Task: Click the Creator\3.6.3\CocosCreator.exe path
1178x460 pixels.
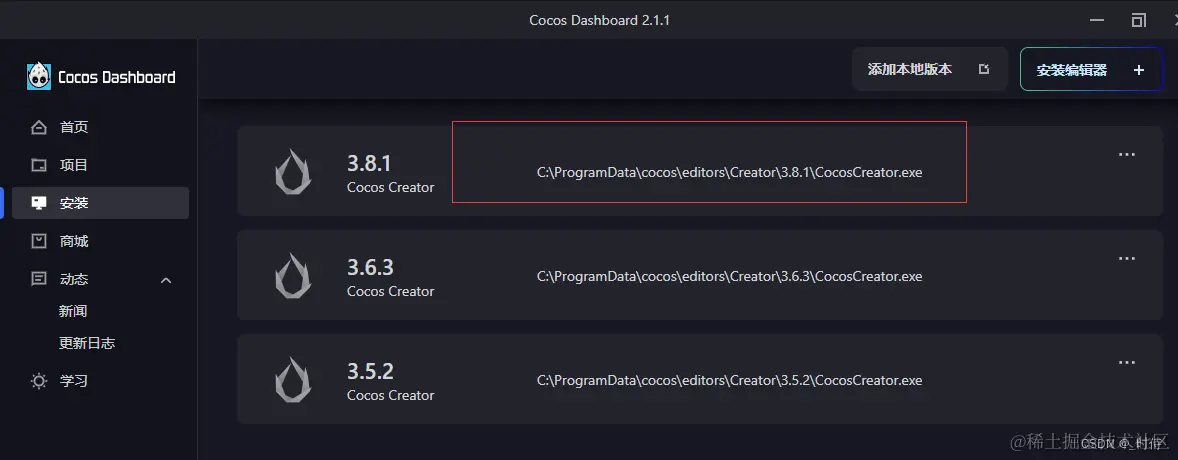Action: tap(729, 276)
